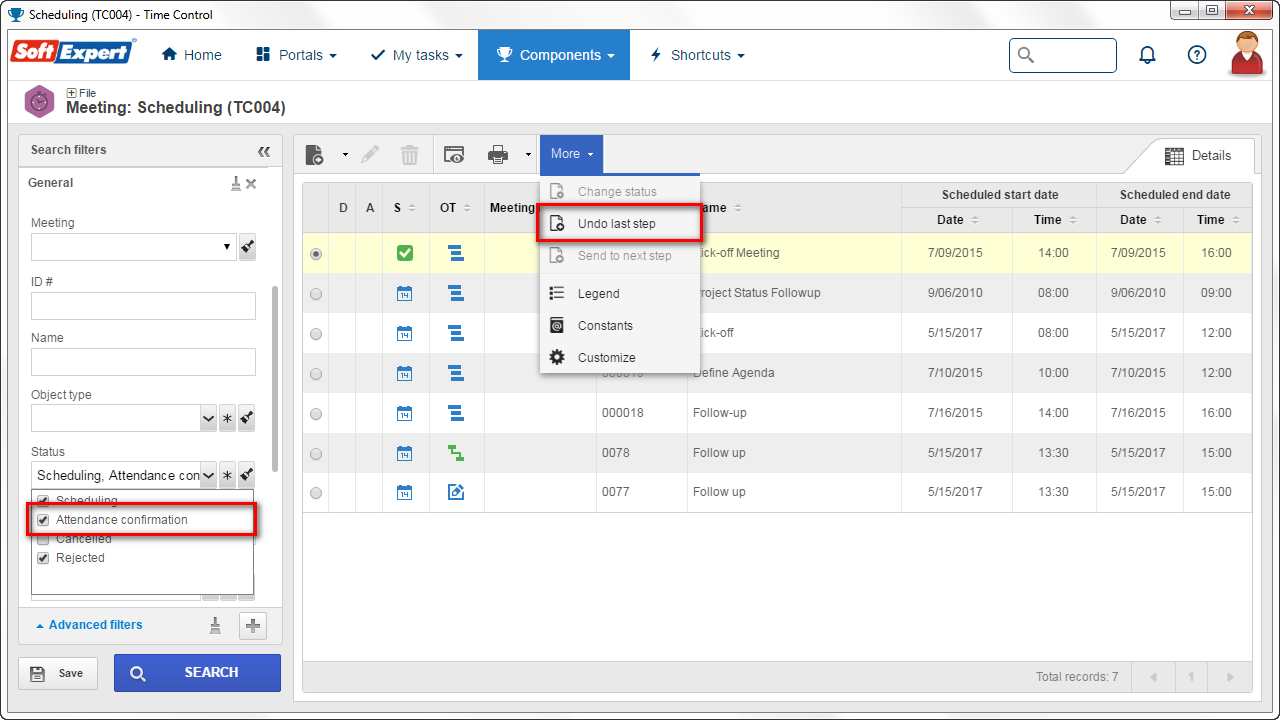The height and width of the screenshot is (720, 1280).
Task: Select the radio button for row 0078
Action: [316, 454]
